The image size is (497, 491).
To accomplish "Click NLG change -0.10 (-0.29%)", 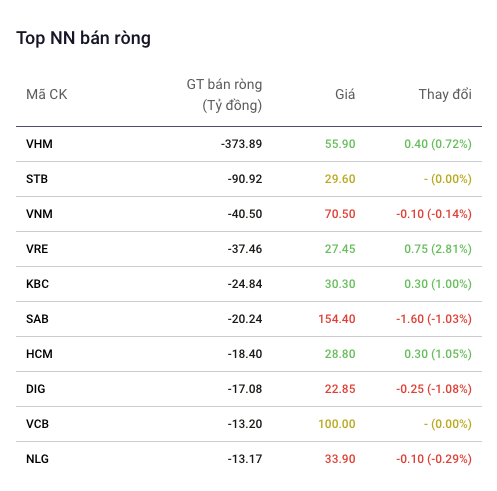I will click(434, 459).
